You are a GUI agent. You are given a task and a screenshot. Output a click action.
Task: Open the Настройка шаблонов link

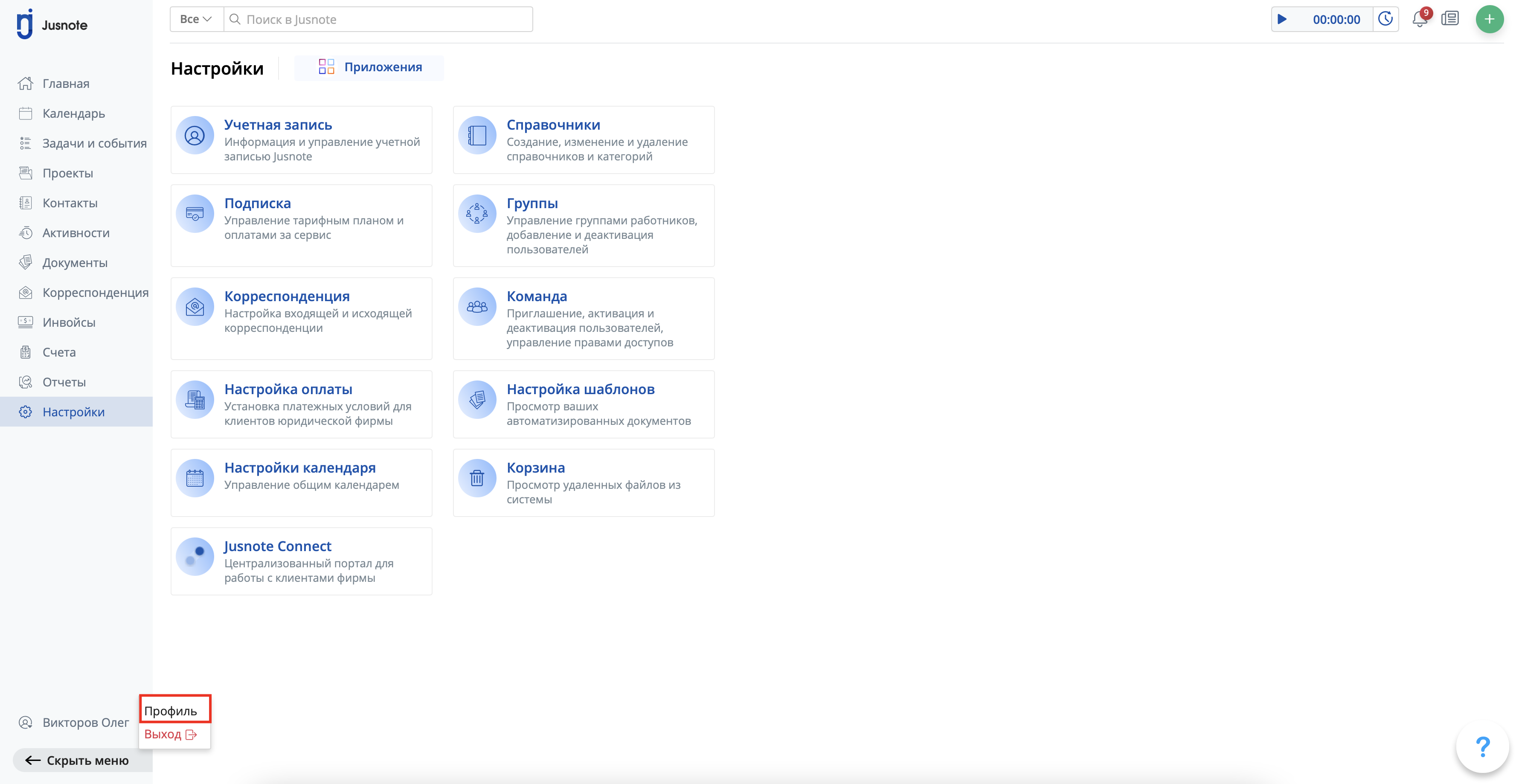tap(580, 389)
